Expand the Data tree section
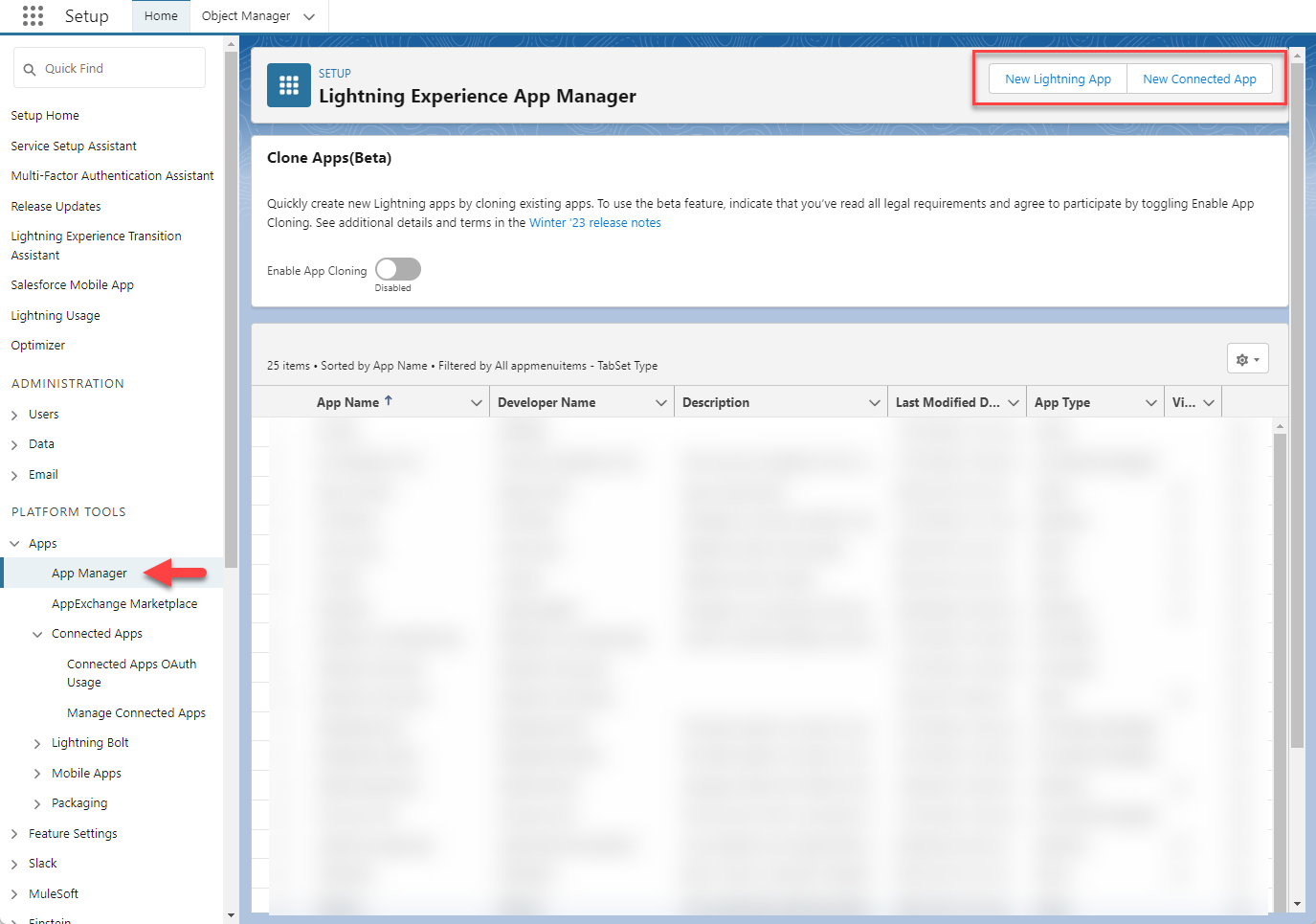Viewport: 1316px width, 924px height. click(x=14, y=445)
